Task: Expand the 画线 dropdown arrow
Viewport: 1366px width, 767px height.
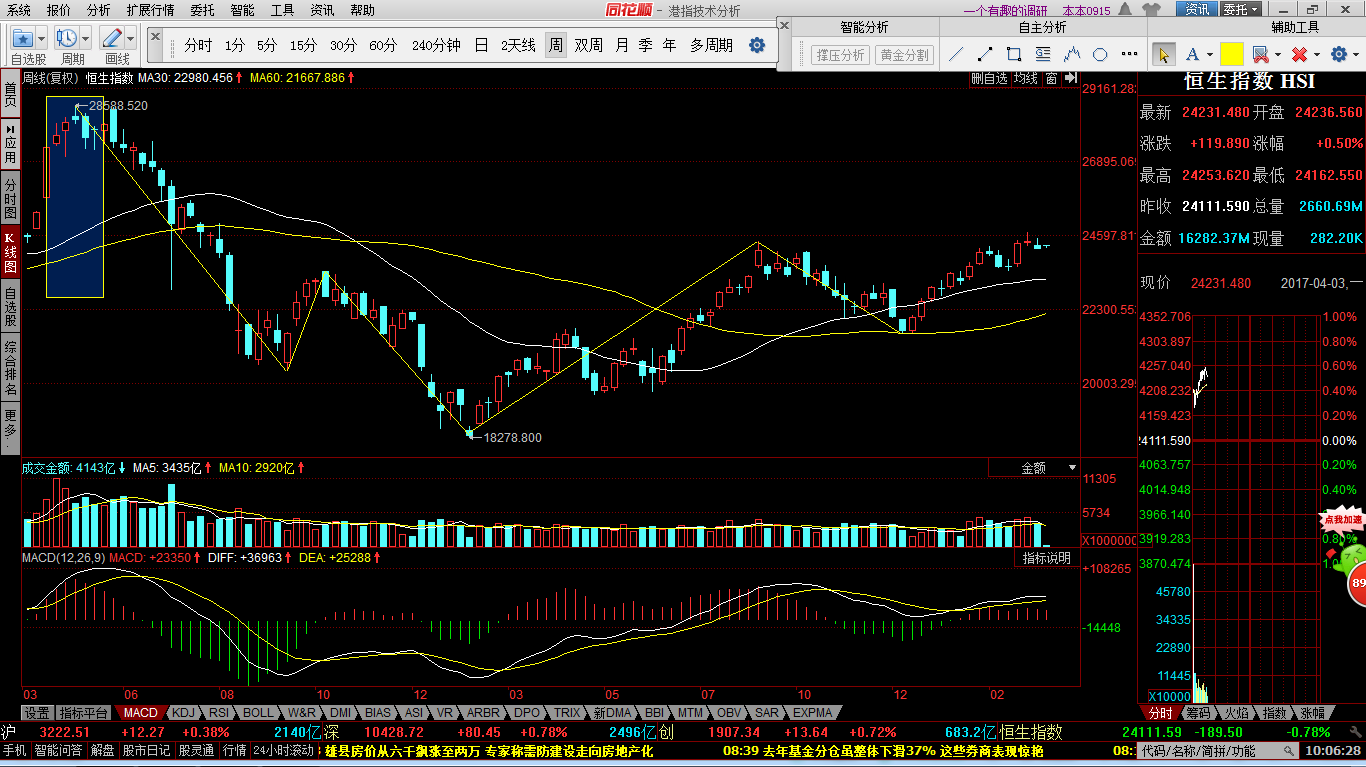Action: 131,38
